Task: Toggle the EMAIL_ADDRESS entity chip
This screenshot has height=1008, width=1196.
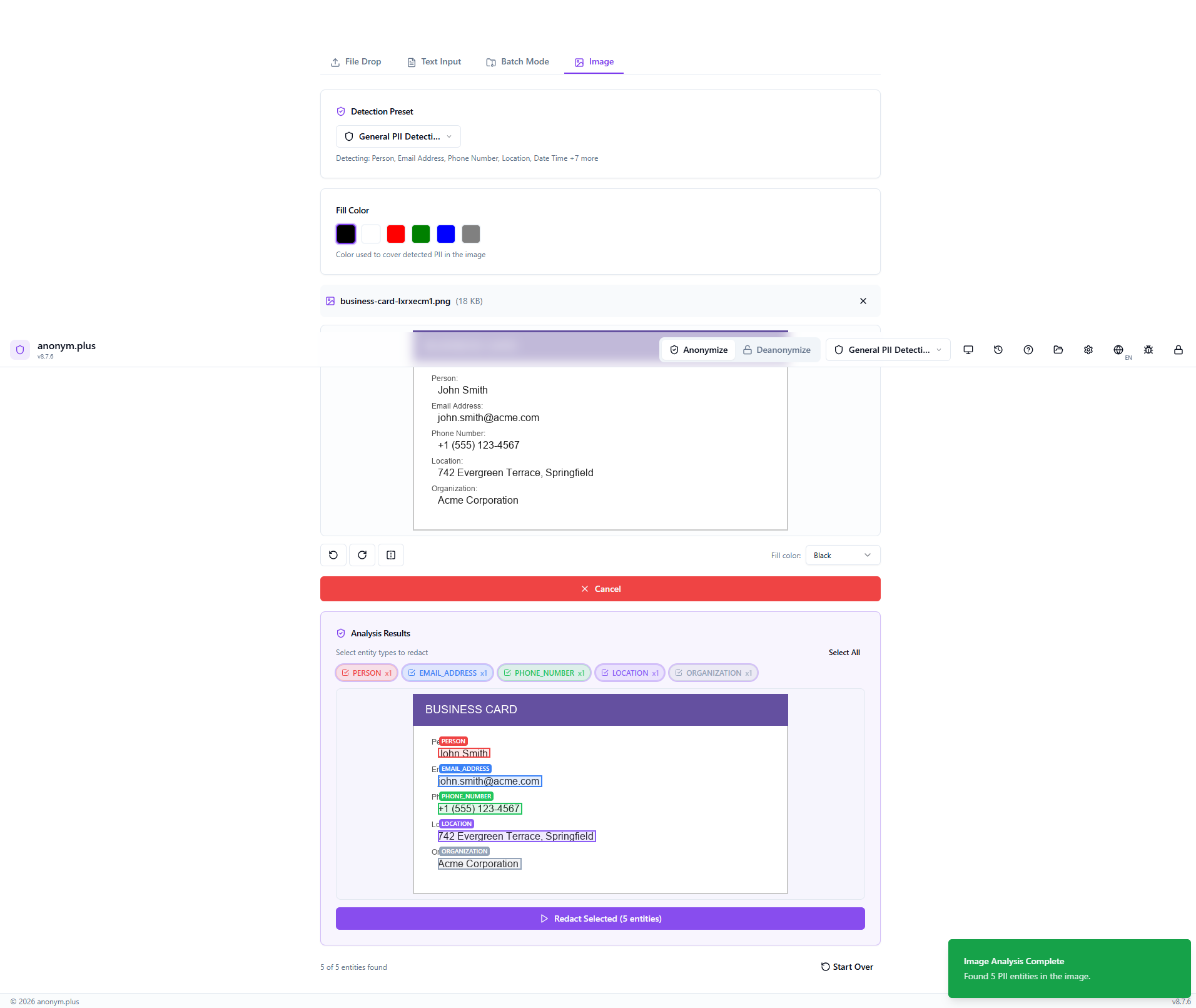Action: [447, 673]
